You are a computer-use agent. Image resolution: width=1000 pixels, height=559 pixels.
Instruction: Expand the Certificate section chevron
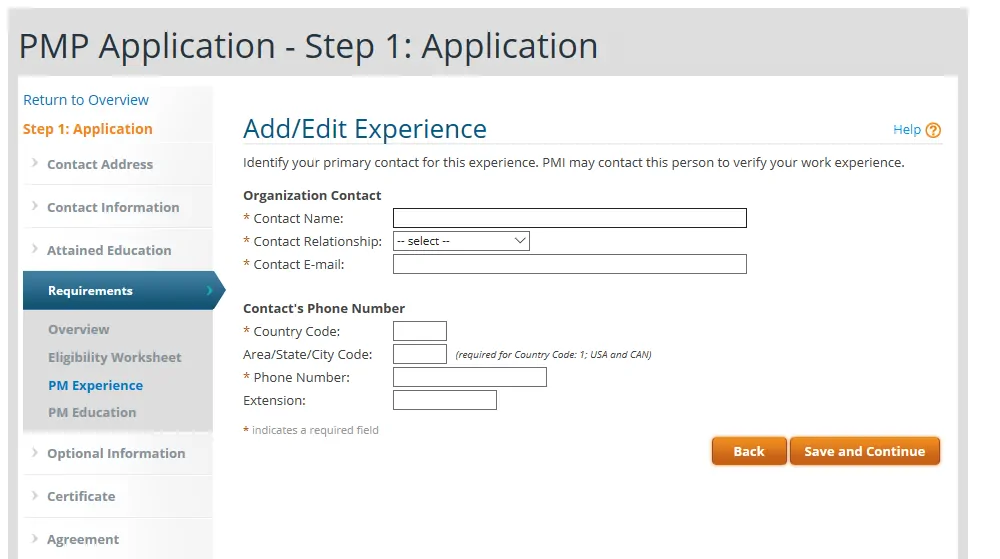pyautogui.click(x=35, y=496)
